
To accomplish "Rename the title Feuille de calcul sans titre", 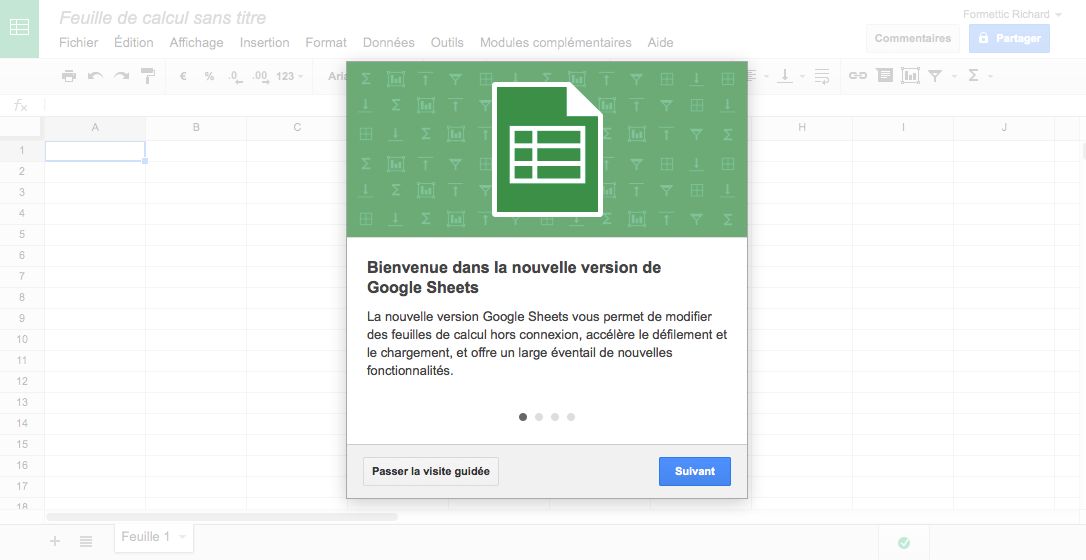I will [163, 18].
